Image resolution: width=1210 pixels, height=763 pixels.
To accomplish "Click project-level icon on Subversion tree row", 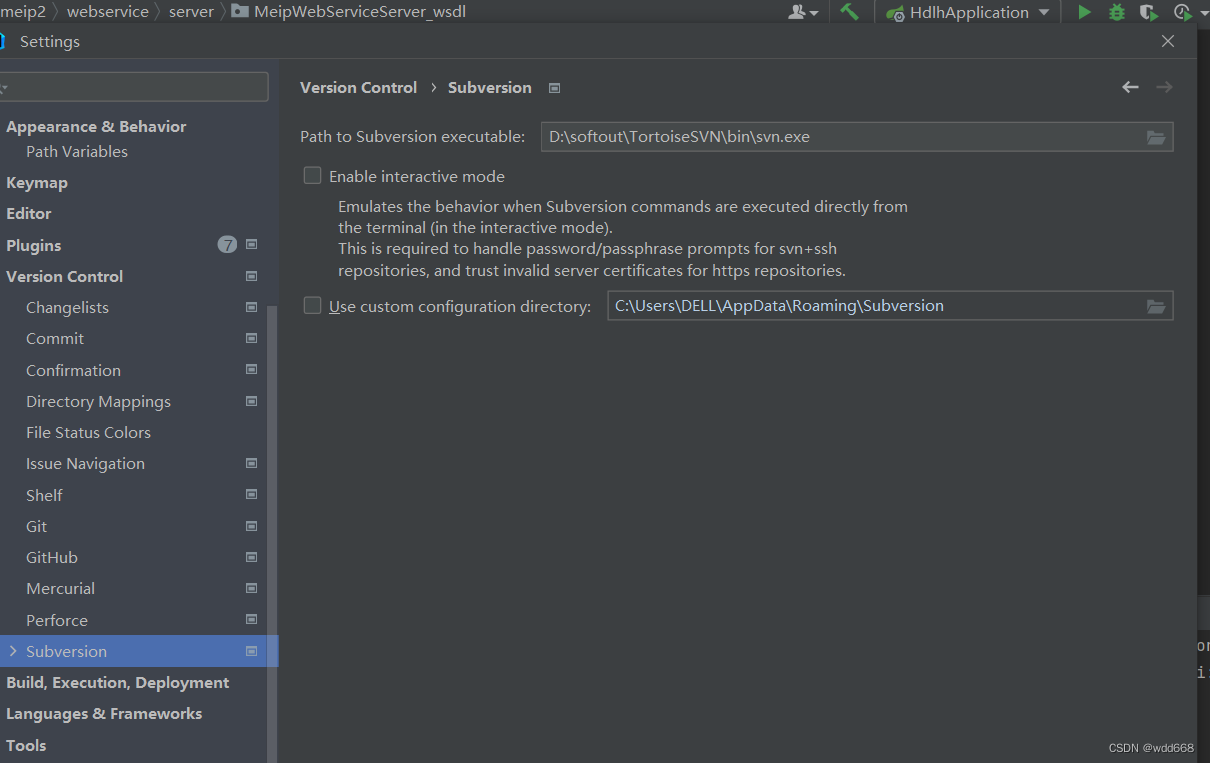I will 251,651.
